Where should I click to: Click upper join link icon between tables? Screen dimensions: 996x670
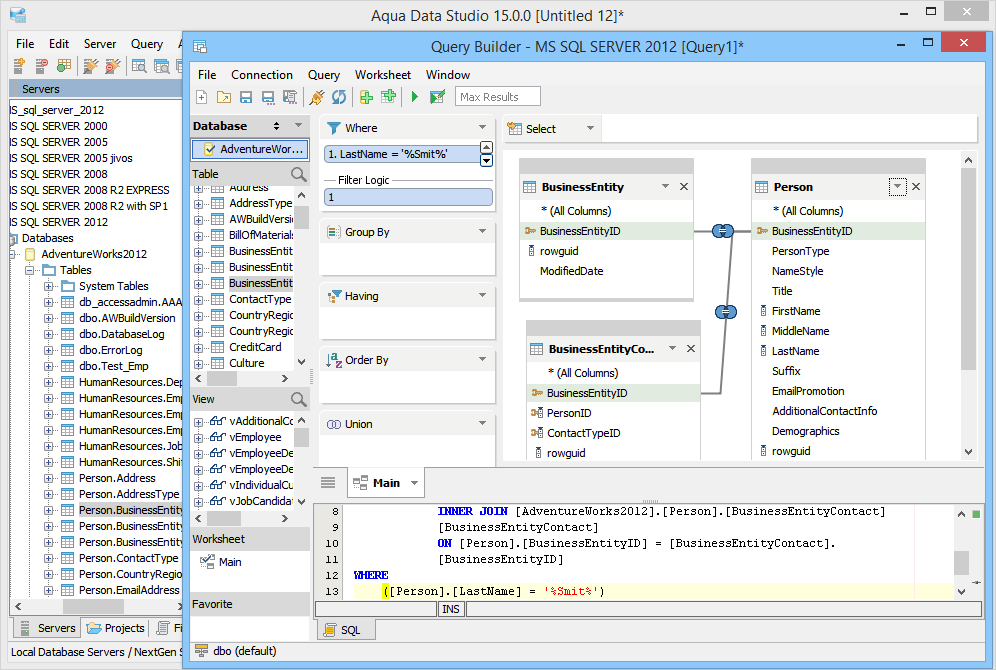723,231
